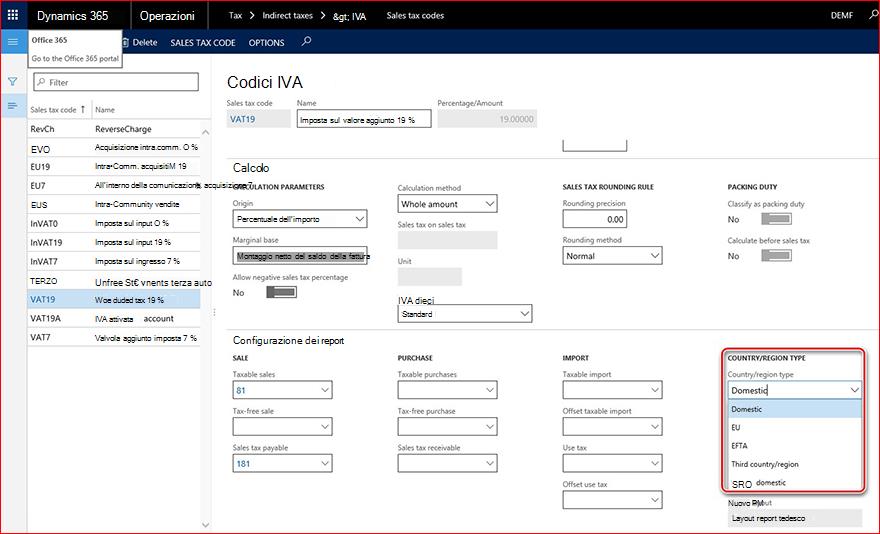Screen dimensions: 880x534
Task: Select InVAT0 row in list
Action: (114, 223)
